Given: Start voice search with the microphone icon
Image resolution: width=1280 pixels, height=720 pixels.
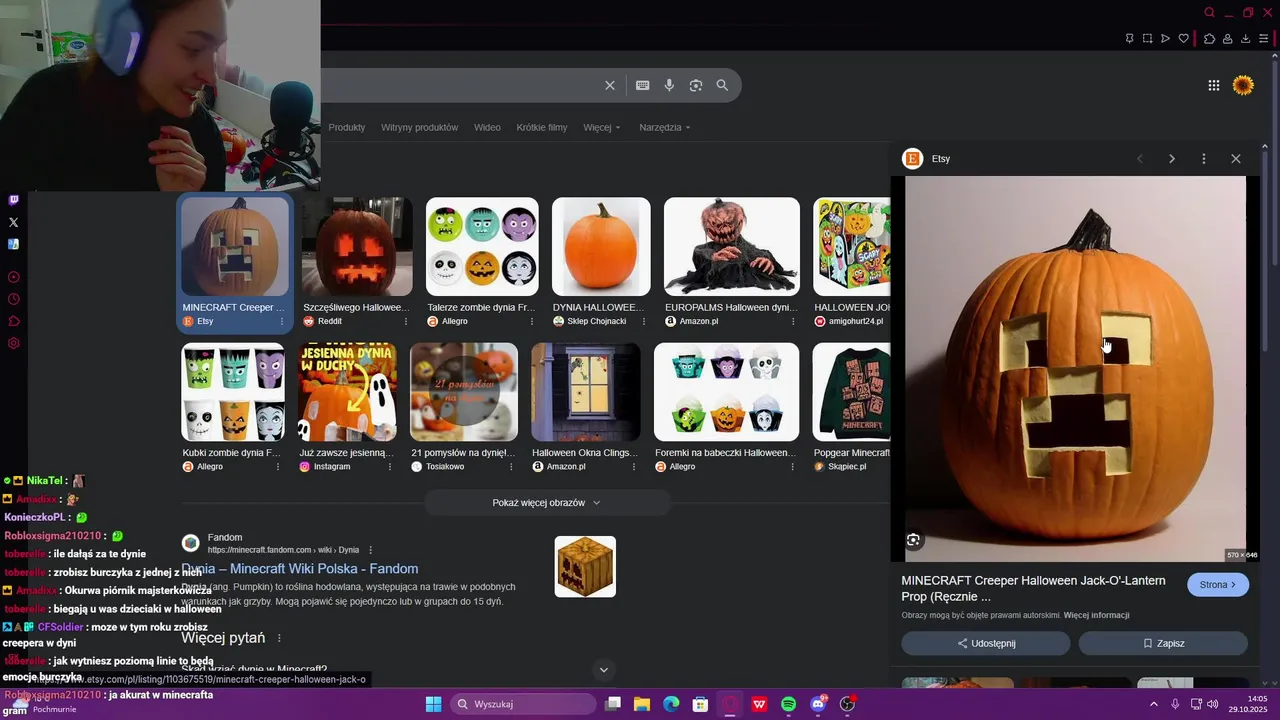Looking at the screenshot, I should (x=669, y=85).
